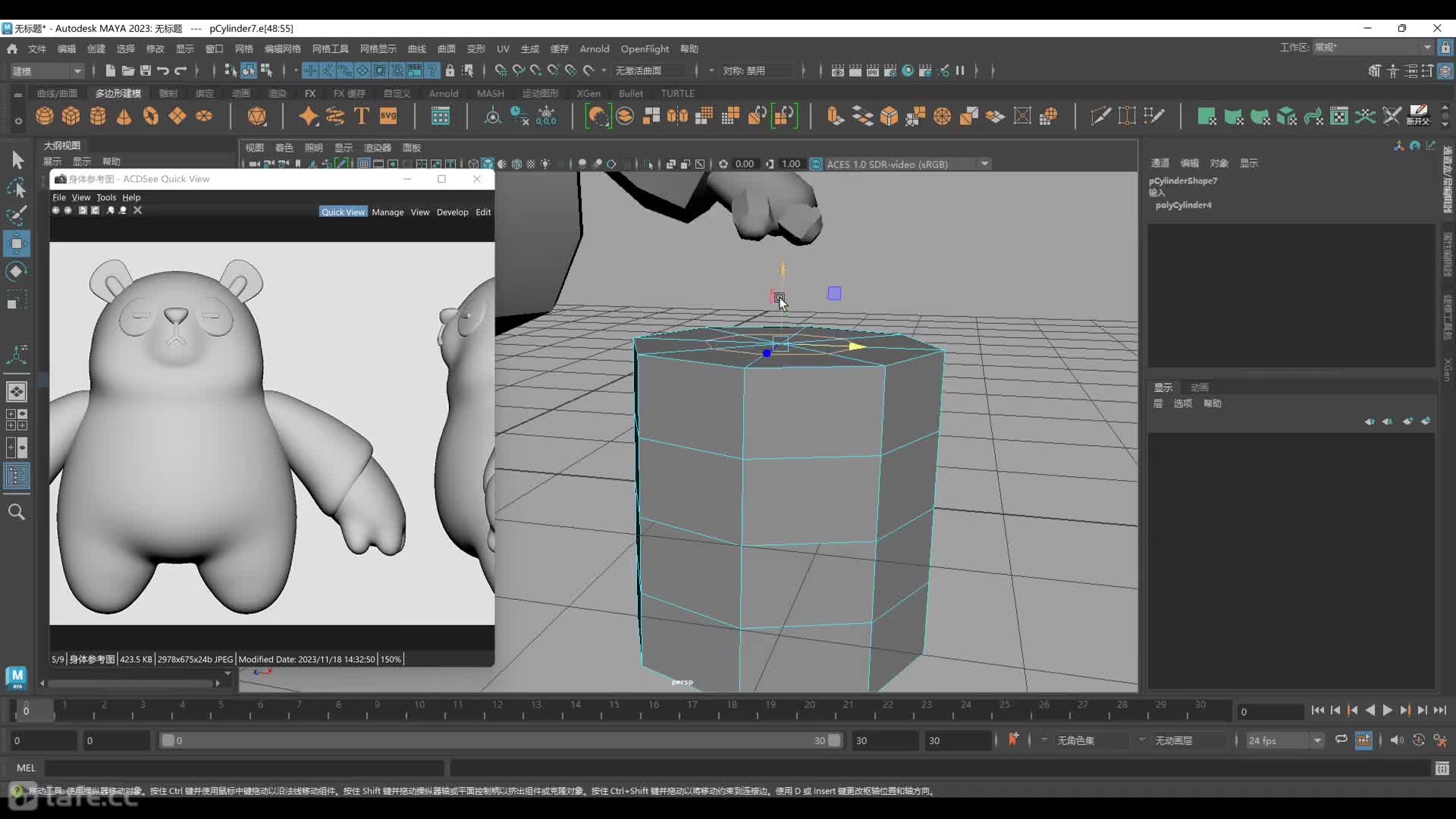1456x819 pixels.
Task: Create a polygon sphere from the shelf
Action: (45, 116)
